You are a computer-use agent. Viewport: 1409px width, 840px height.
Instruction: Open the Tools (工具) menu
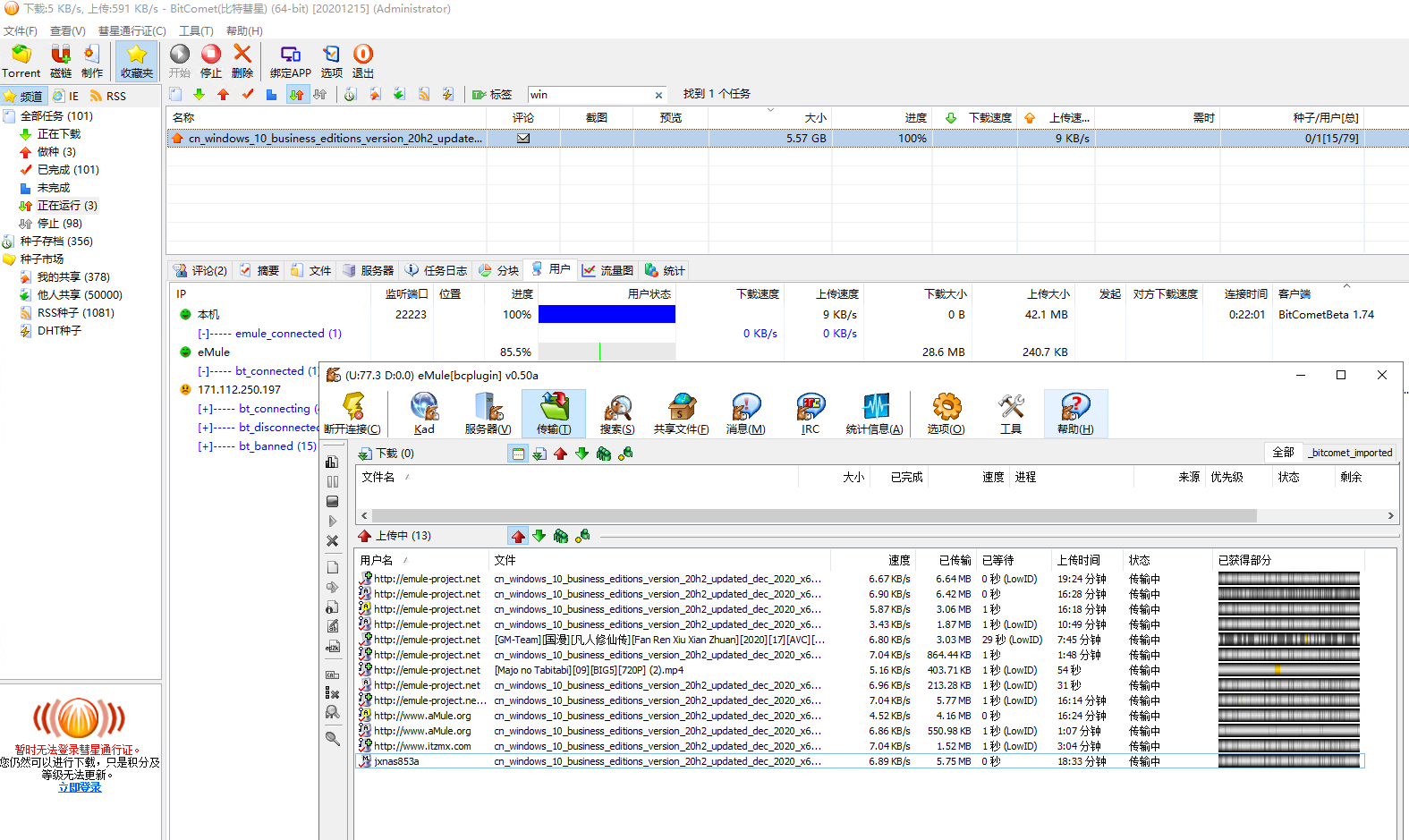(196, 30)
